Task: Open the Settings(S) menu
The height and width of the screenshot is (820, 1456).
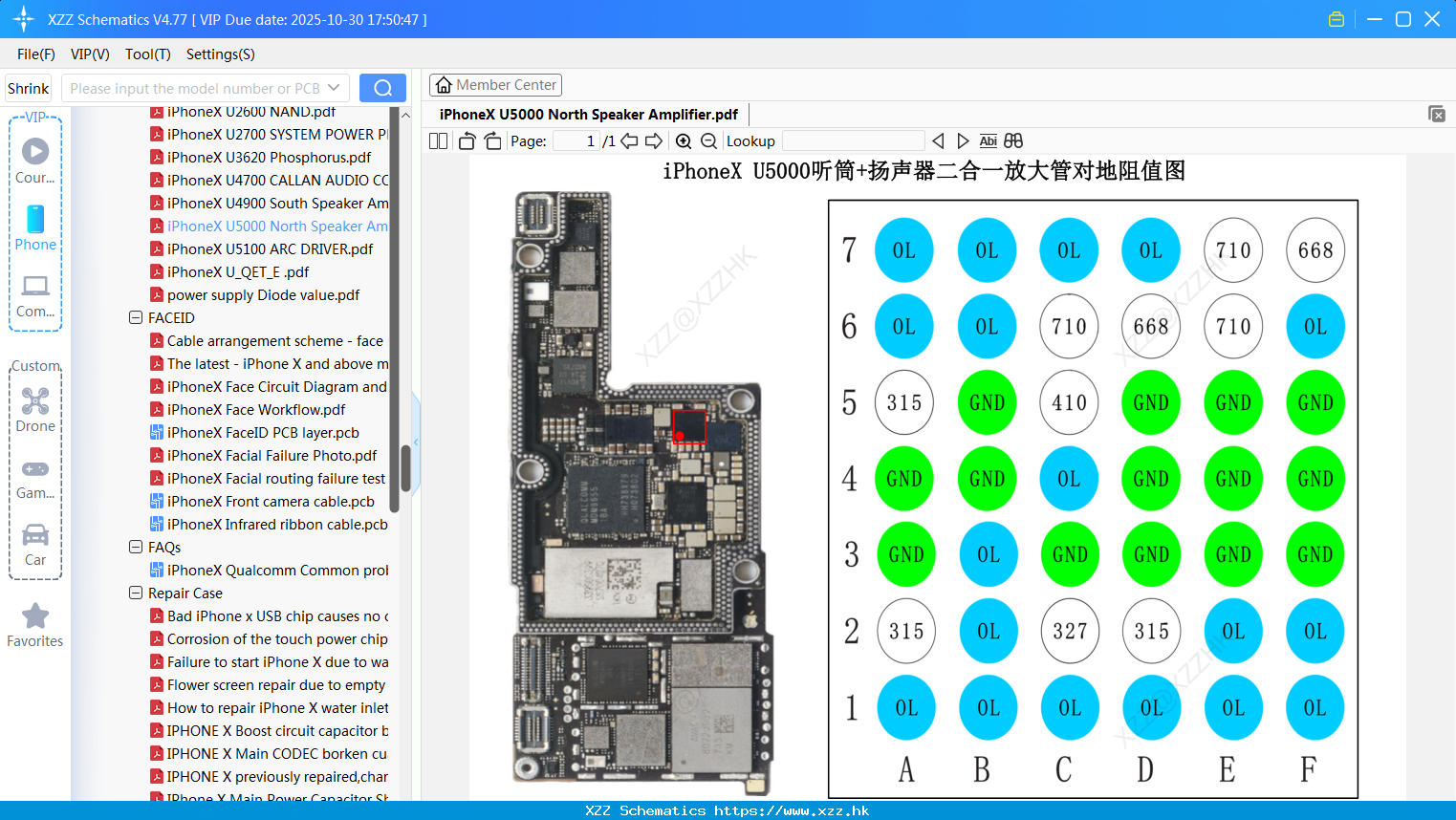Action: [x=221, y=54]
